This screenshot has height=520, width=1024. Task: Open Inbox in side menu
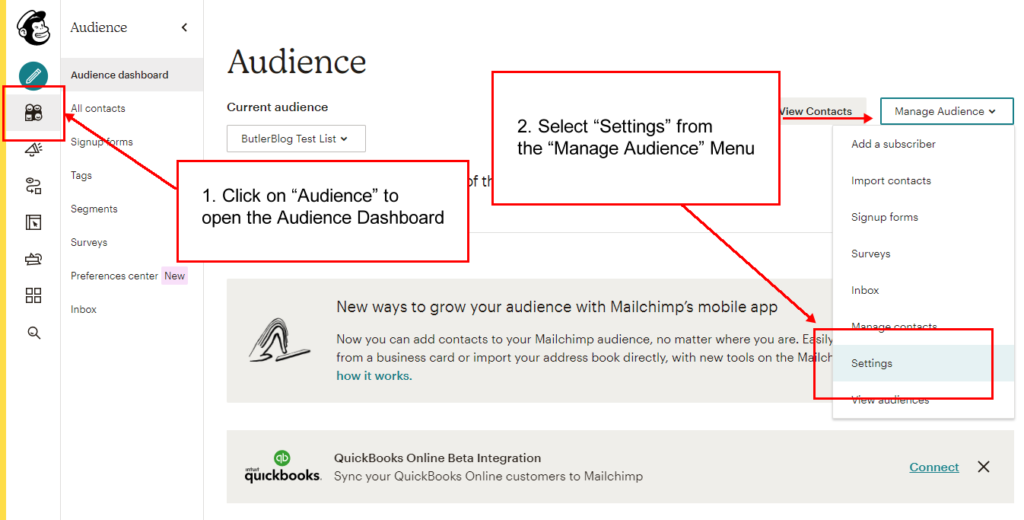click(84, 309)
